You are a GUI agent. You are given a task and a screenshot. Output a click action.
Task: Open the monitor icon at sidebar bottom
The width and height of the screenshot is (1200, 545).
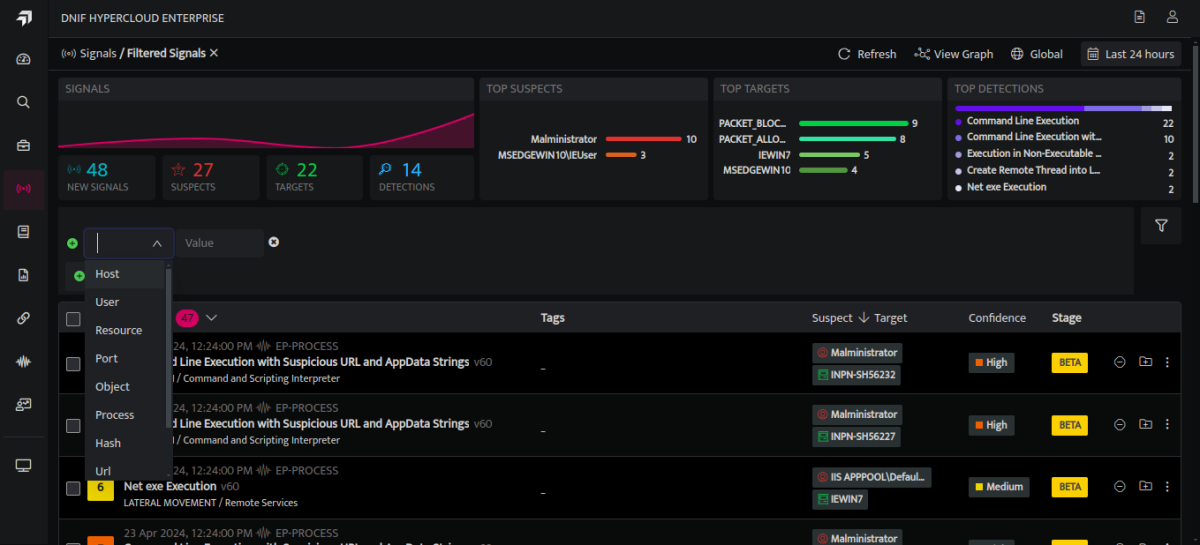coord(24,466)
